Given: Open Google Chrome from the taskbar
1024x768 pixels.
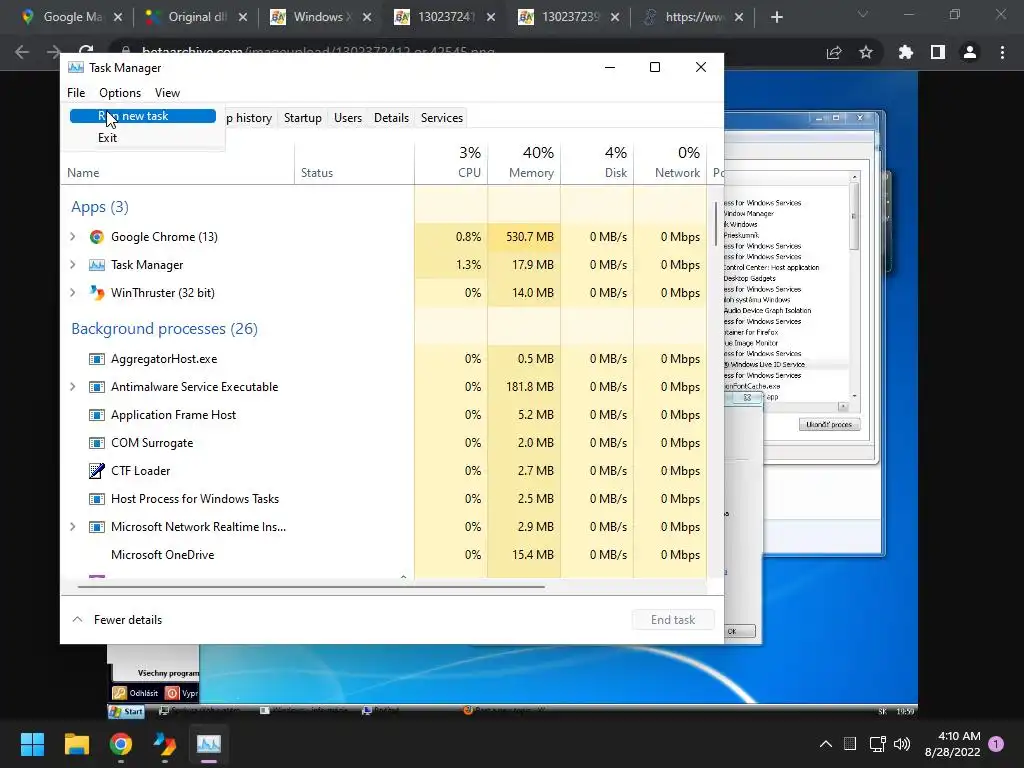Looking at the screenshot, I should [121, 744].
